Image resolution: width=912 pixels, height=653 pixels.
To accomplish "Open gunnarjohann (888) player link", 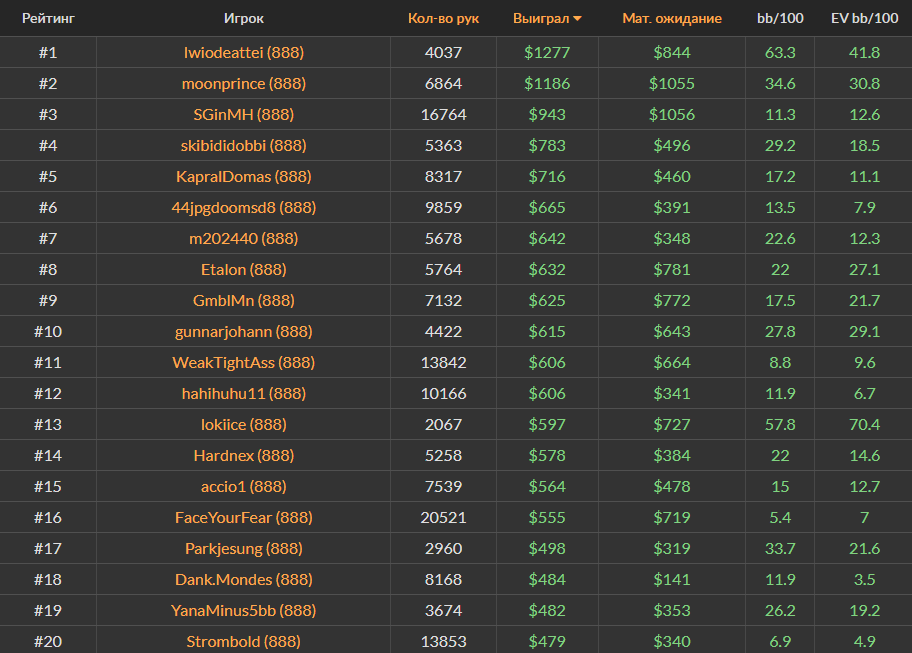I will pos(244,331).
